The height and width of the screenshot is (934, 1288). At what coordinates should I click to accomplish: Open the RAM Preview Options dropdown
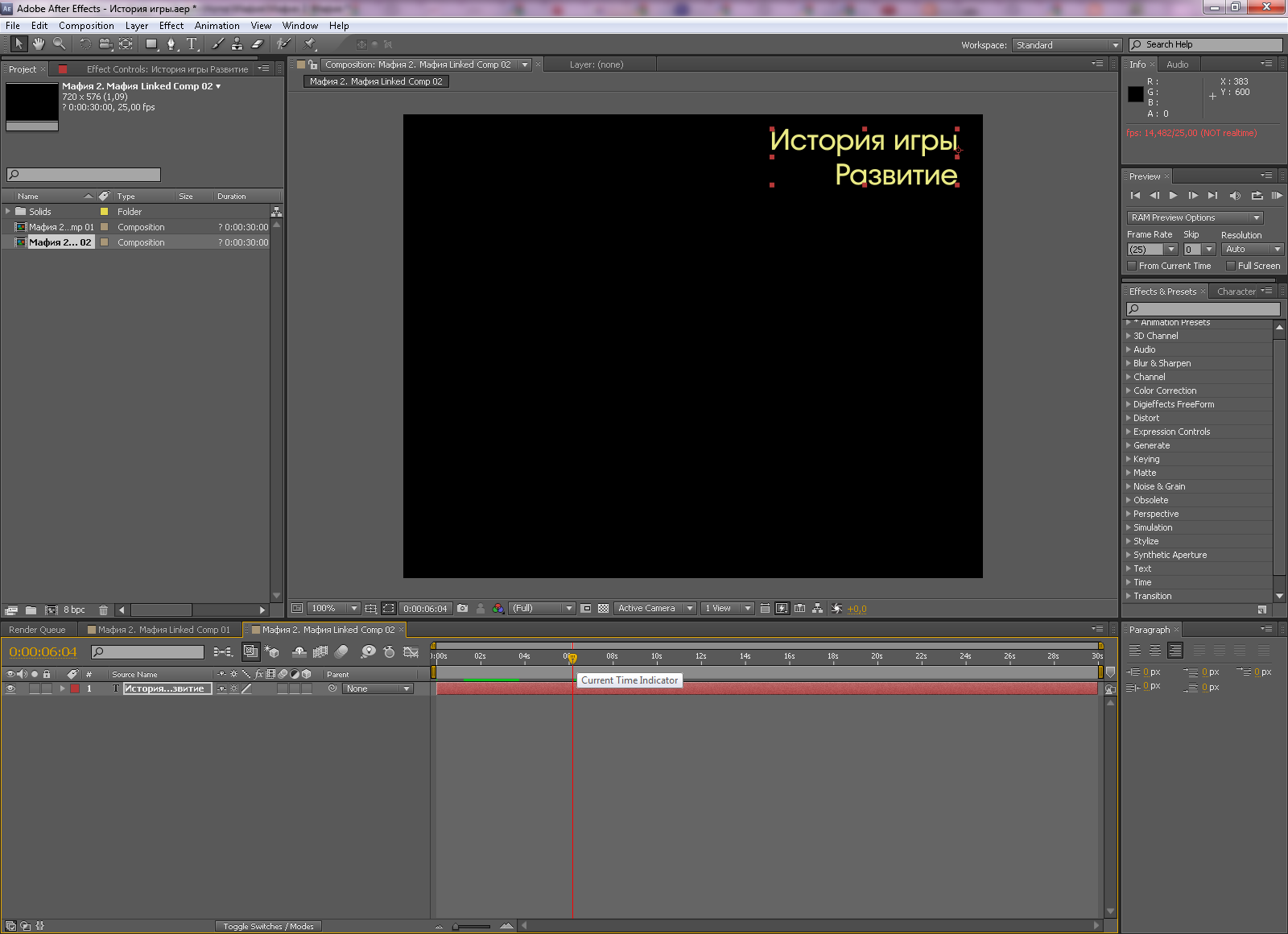coord(1195,218)
